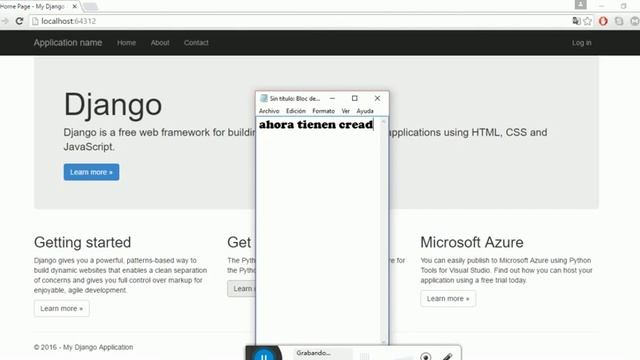The height and width of the screenshot is (360, 640).
Task: Bookmark this page with the star icon
Action: click(x=587, y=21)
